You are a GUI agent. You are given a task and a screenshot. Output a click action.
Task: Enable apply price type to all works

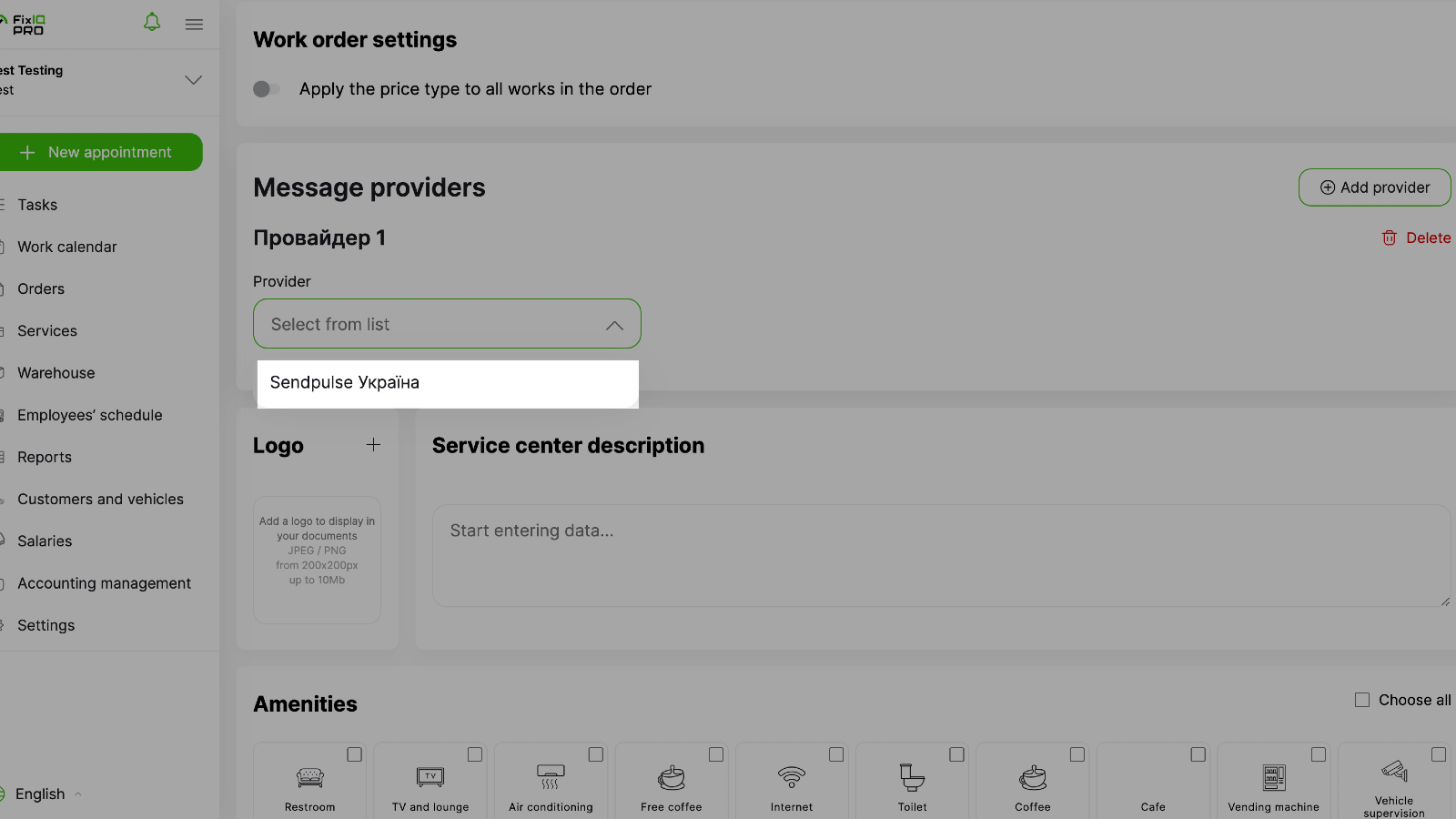coord(267,89)
